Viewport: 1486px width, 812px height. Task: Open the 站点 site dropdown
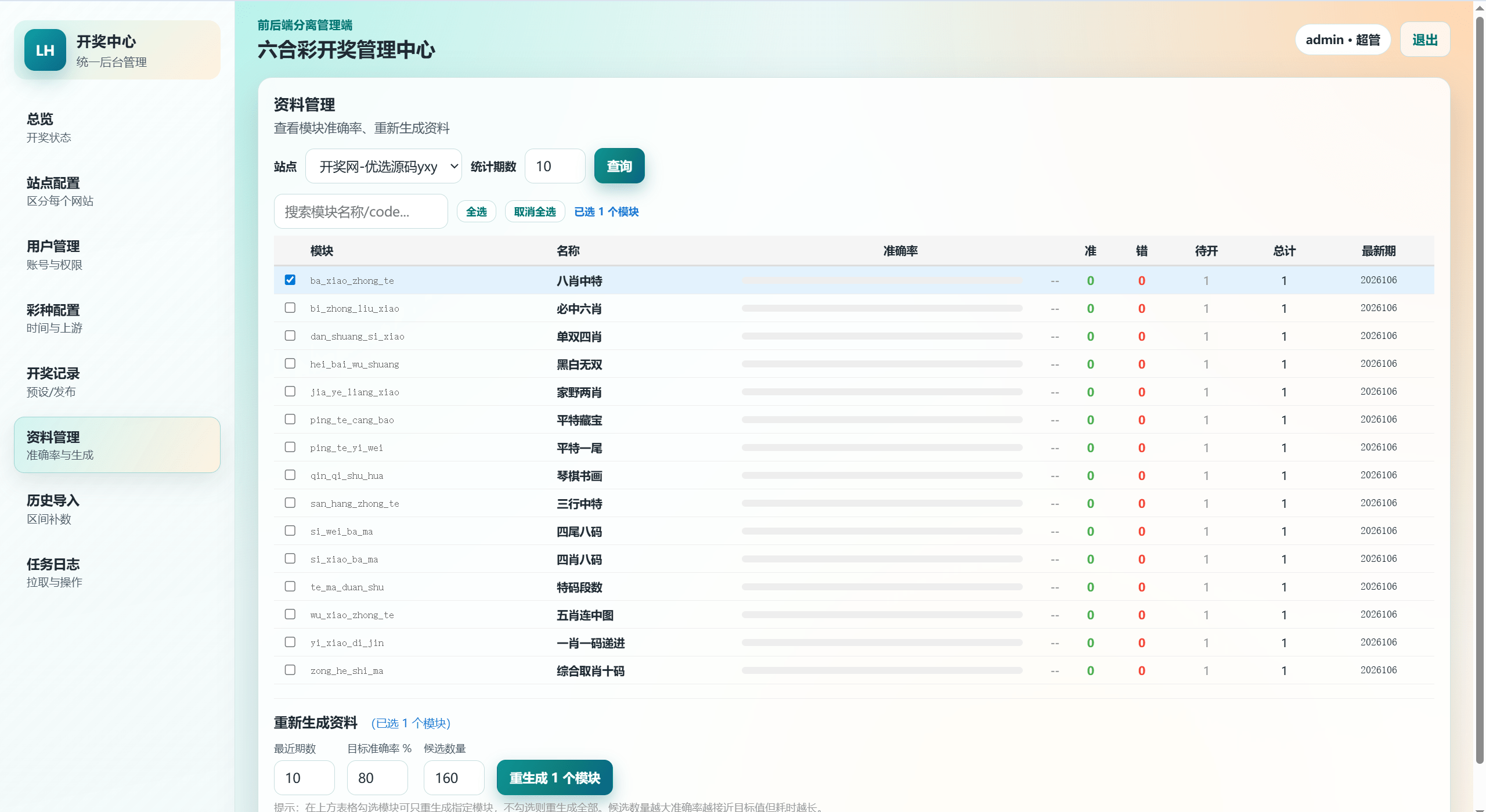384,166
